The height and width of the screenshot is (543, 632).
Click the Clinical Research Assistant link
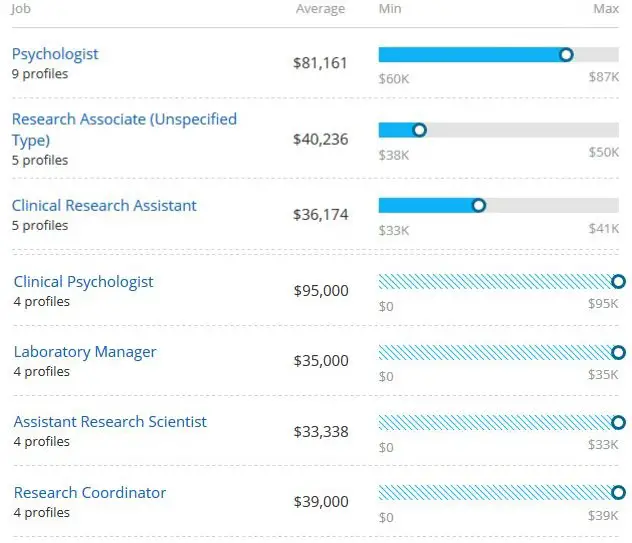pos(104,205)
